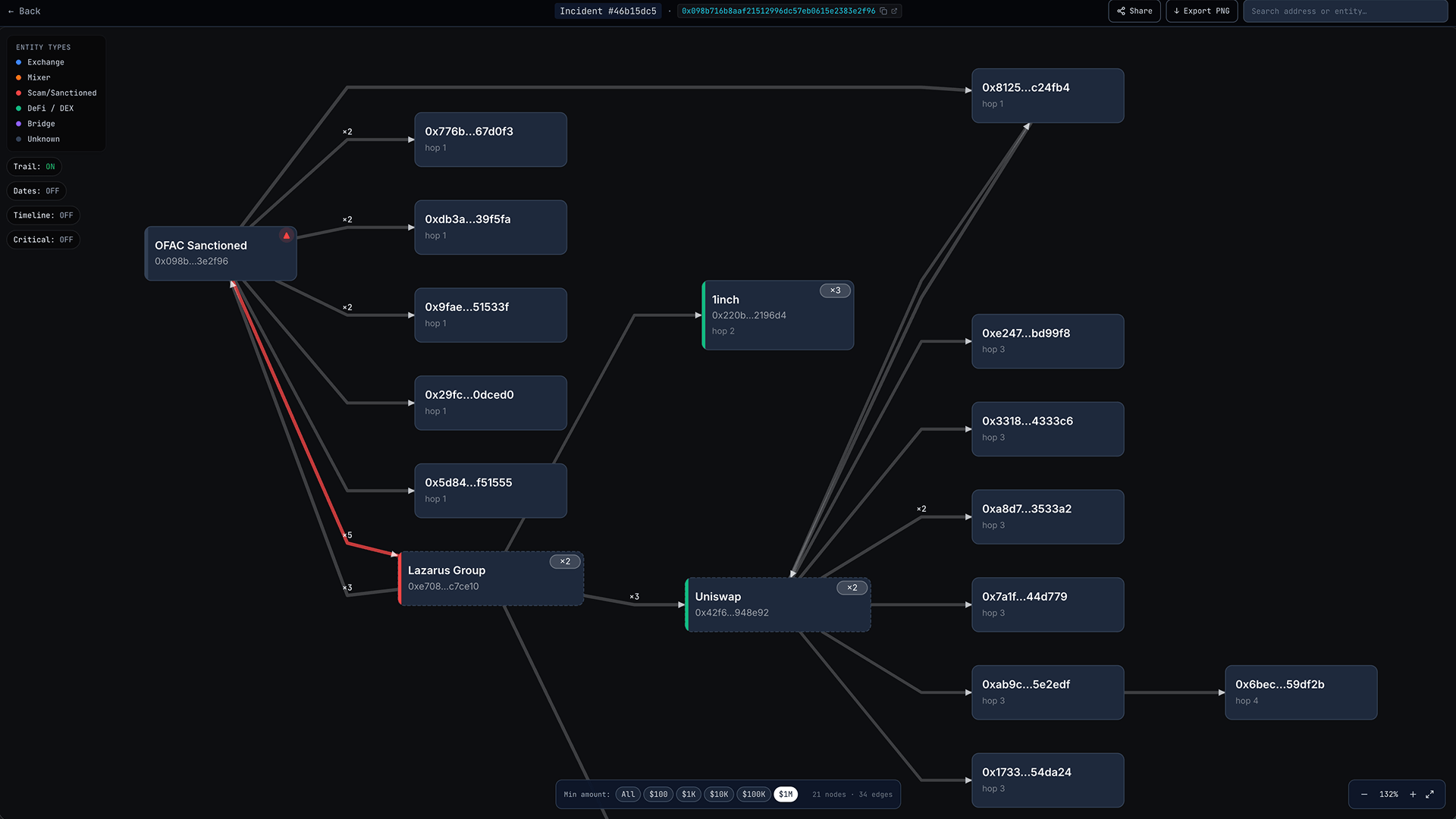Go back using the Back link
This screenshot has height=819, width=1456.
point(24,11)
